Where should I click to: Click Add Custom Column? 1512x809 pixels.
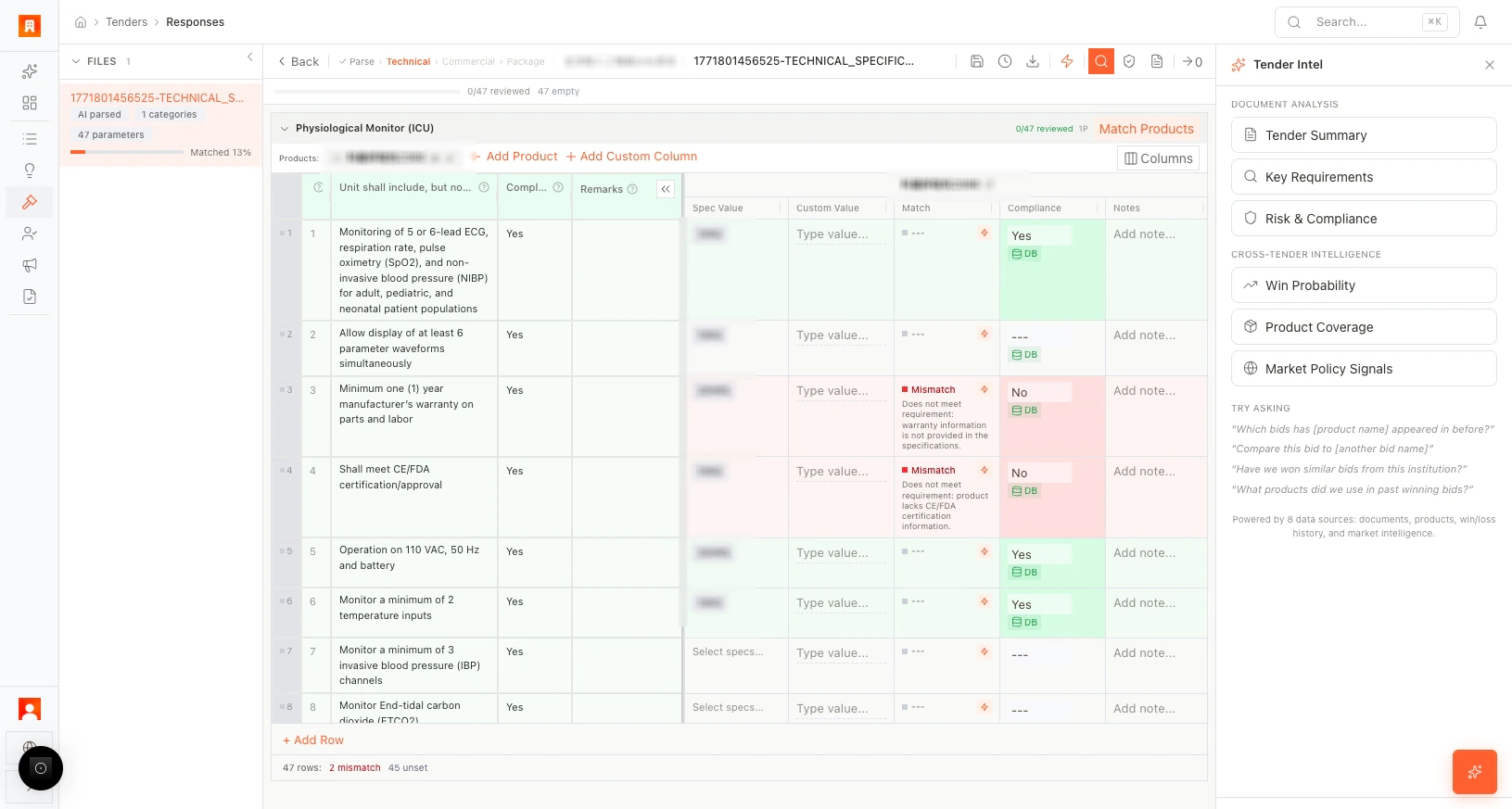[x=631, y=157]
